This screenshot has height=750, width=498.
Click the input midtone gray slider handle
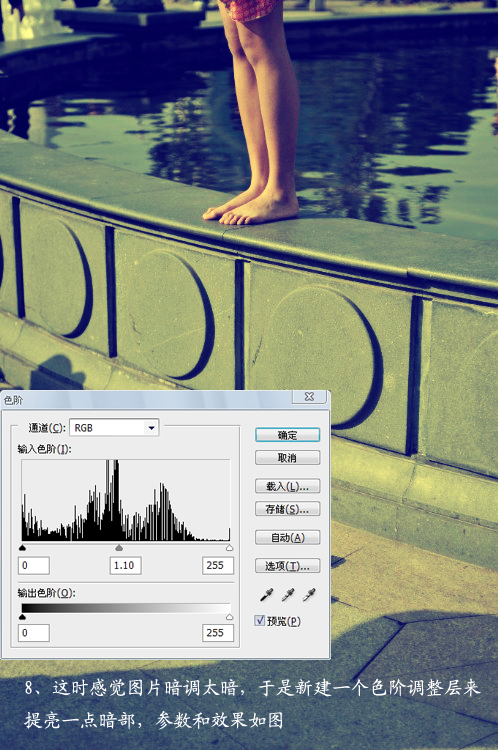click(119, 548)
